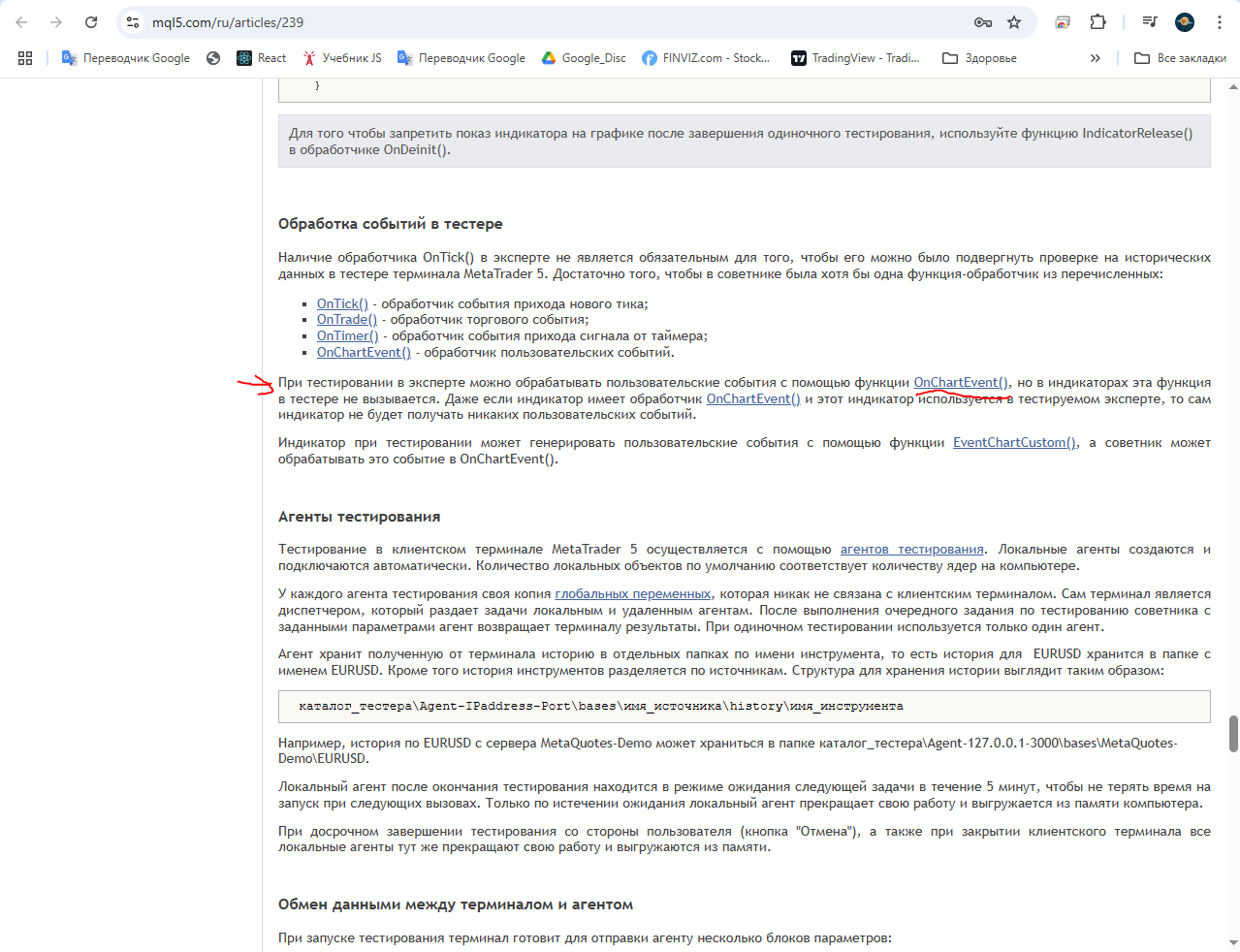Open first Переводчик Google bookmark
Screen dimensions: 1240x952
[126, 58]
